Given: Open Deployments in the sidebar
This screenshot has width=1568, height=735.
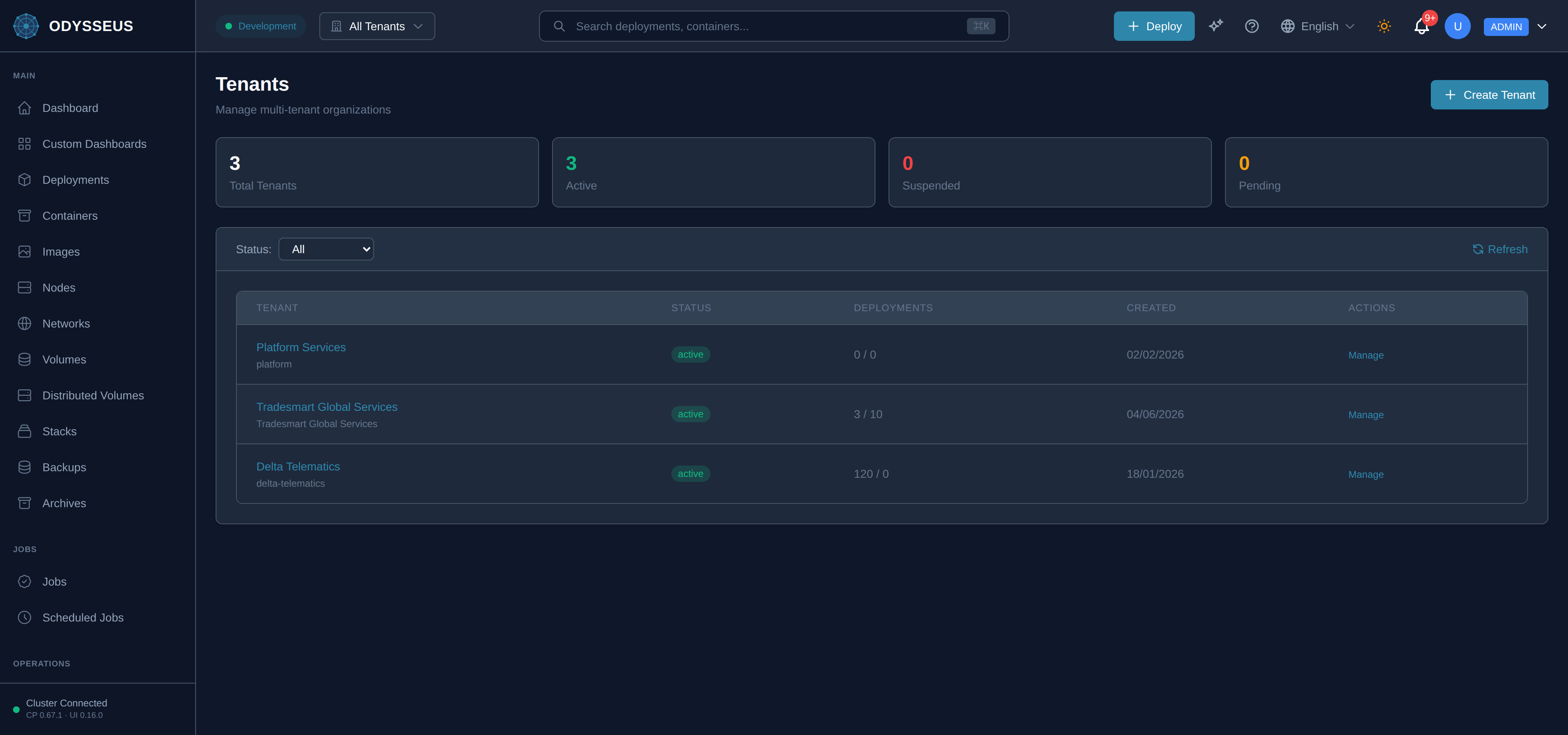Looking at the screenshot, I should [x=98, y=180].
